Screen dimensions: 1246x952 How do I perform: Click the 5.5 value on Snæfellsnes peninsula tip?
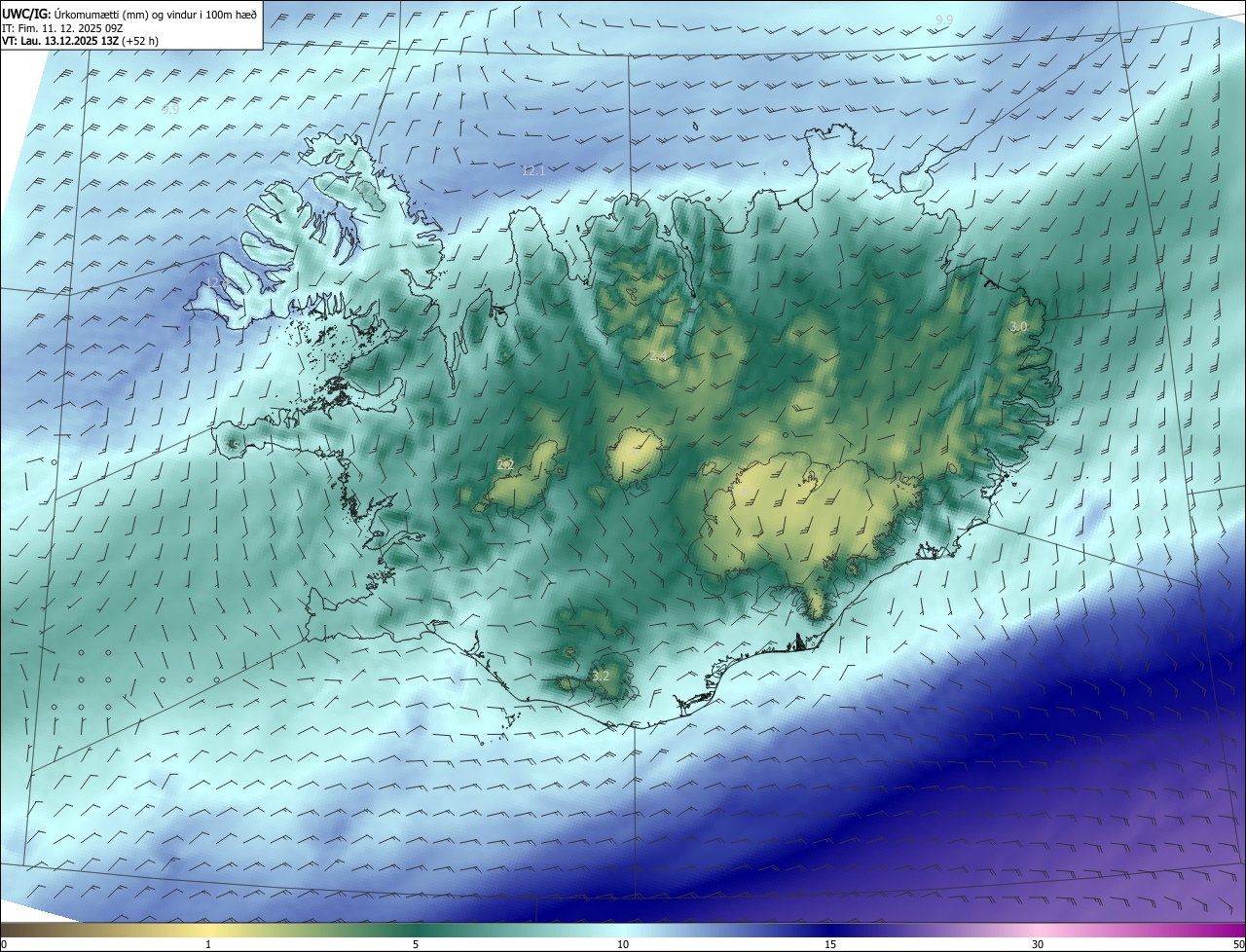233,445
